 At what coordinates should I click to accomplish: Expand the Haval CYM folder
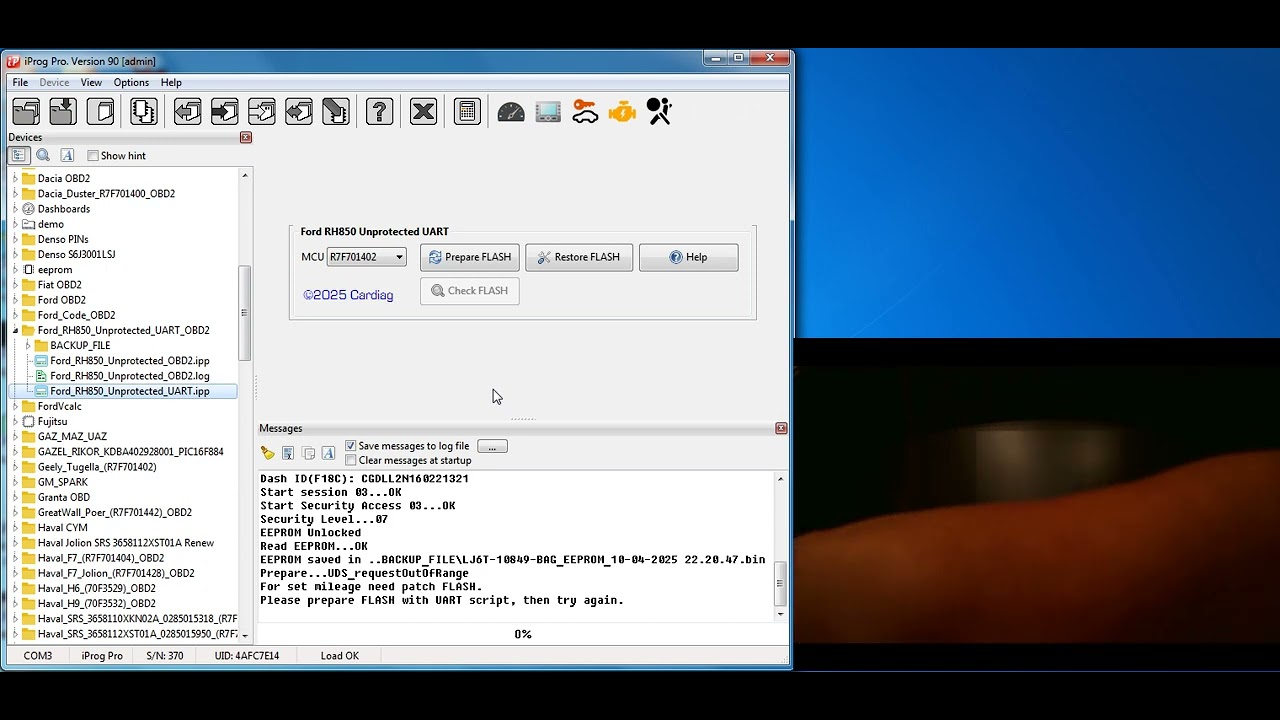[15, 528]
